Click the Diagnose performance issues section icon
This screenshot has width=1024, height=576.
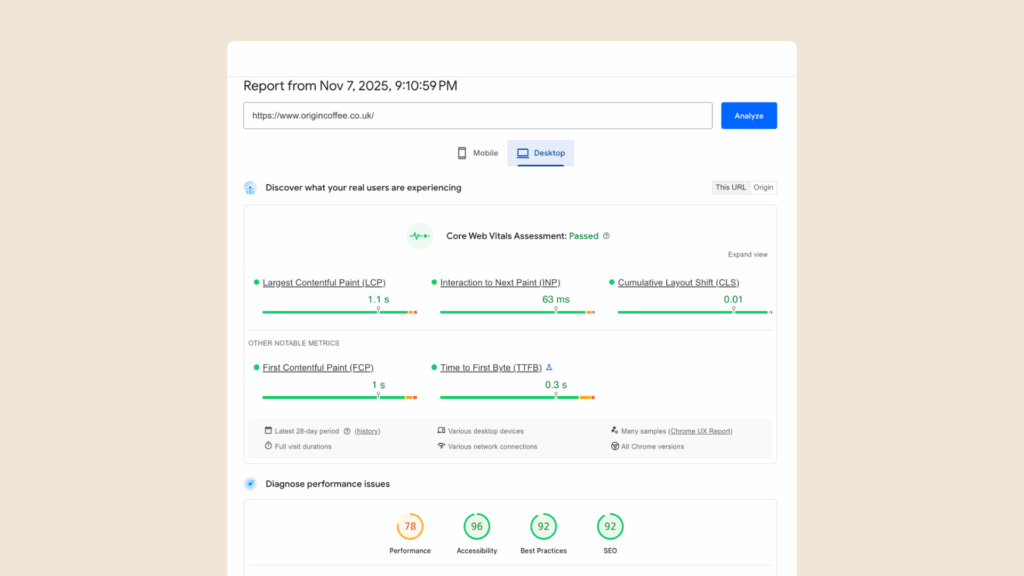[x=250, y=484]
